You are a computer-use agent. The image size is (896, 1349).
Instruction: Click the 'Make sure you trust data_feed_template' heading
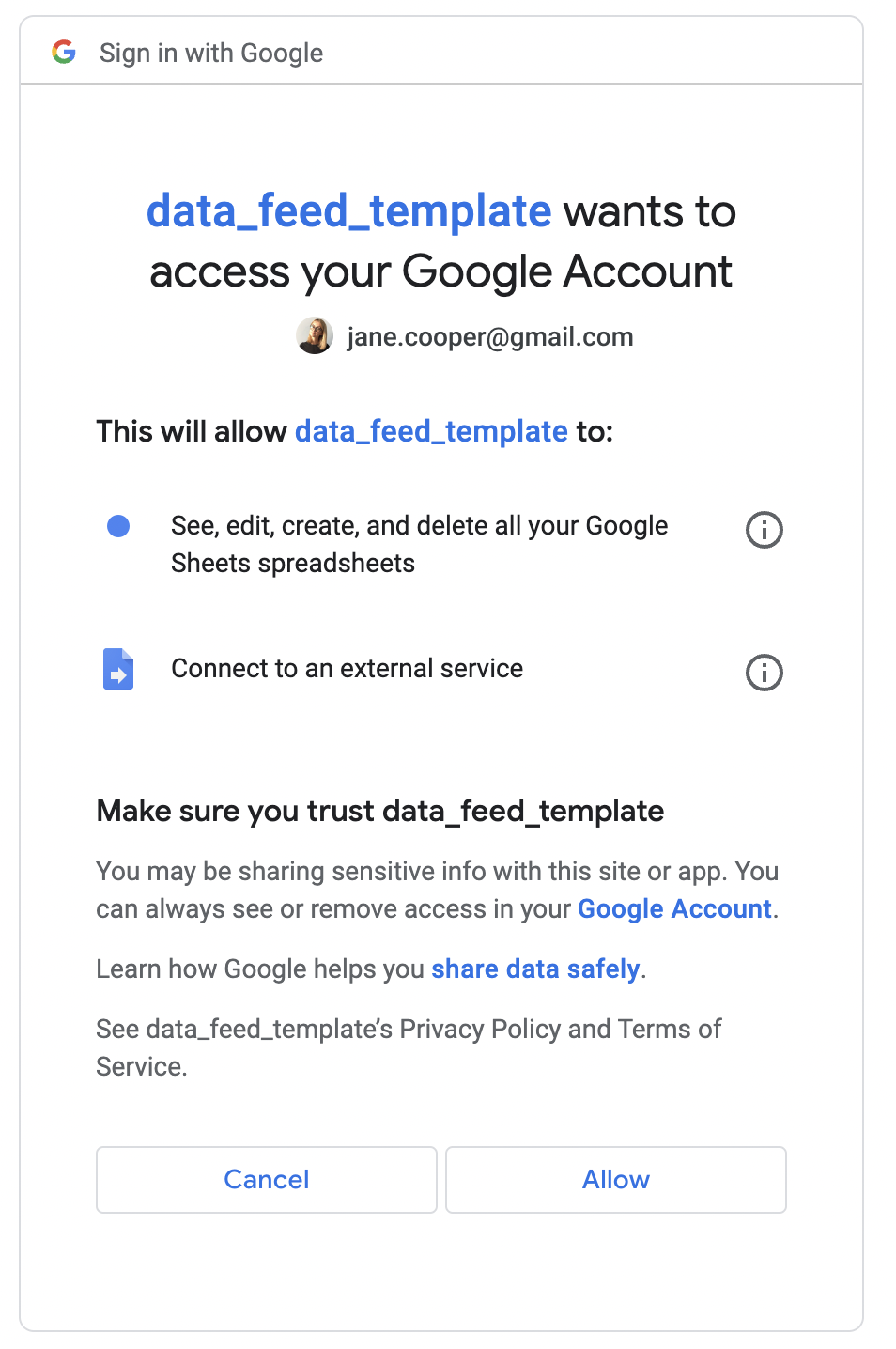pyautogui.click(x=380, y=812)
